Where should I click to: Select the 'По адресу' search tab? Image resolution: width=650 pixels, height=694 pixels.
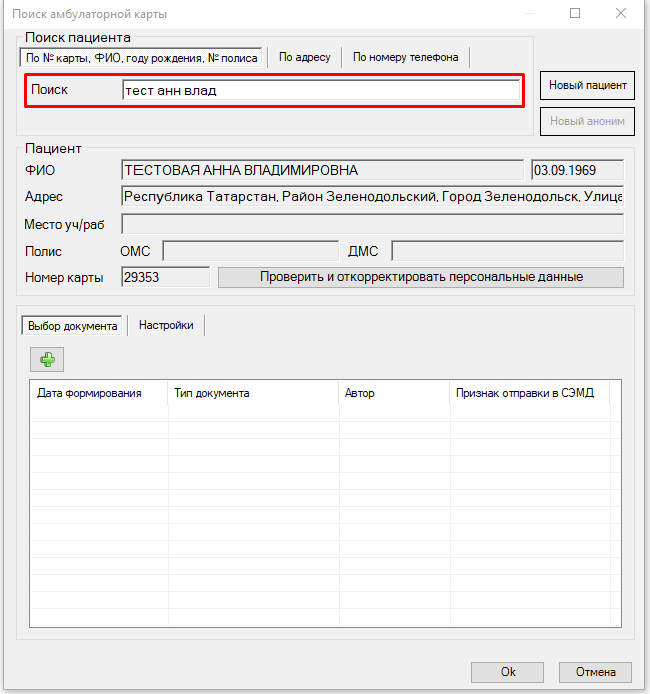click(x=304, y=57)
